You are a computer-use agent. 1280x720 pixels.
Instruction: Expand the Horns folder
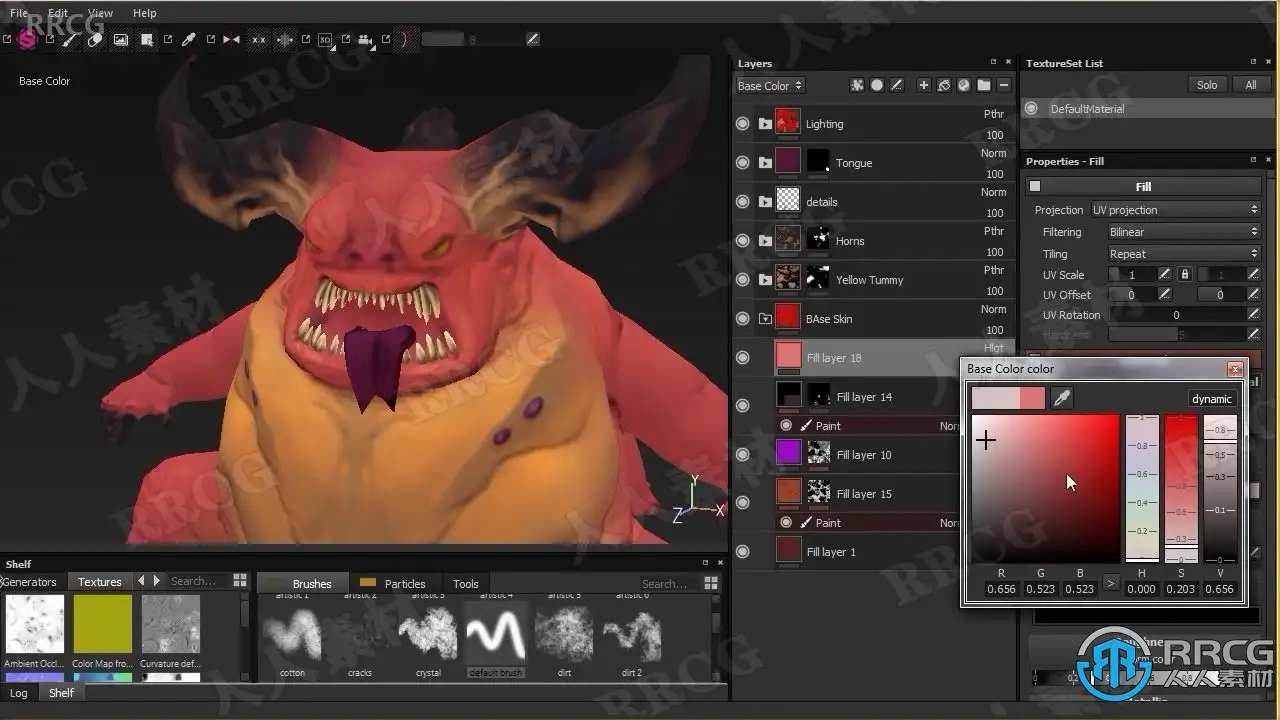765,241
